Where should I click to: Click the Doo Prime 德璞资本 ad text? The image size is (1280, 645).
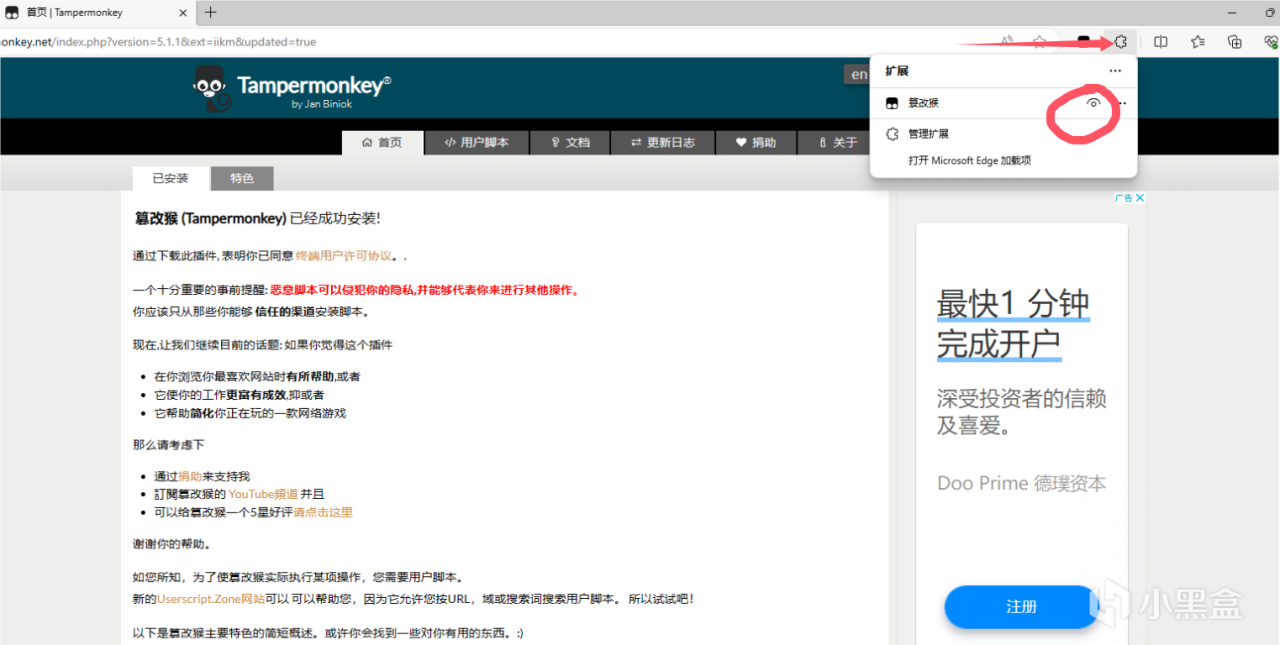[x=1021, y=483]
